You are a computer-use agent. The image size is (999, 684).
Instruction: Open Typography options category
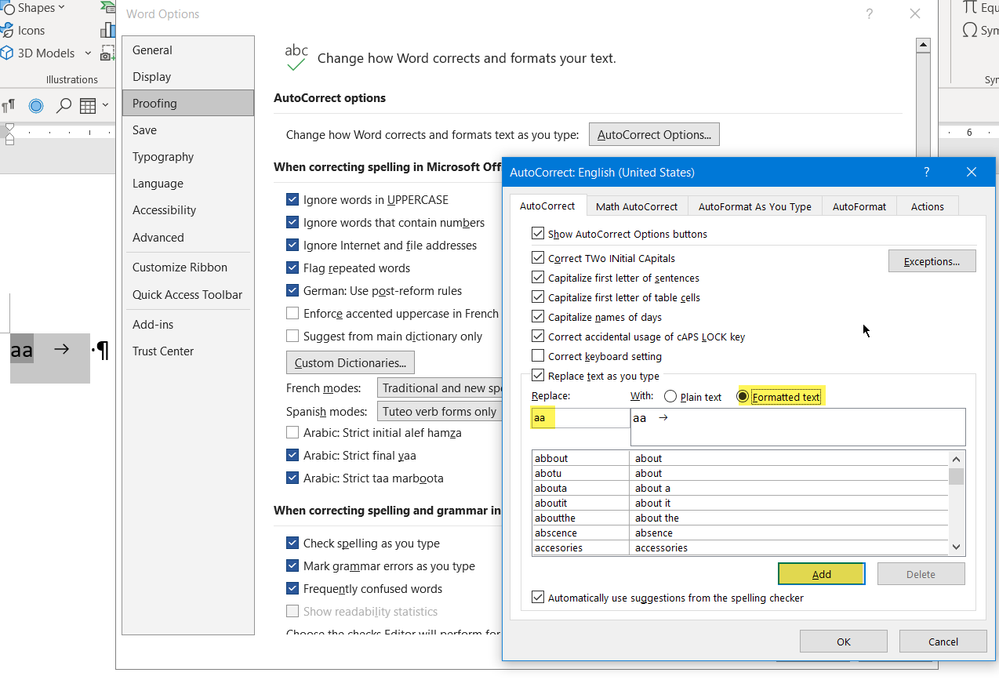[x=188, y=157]
